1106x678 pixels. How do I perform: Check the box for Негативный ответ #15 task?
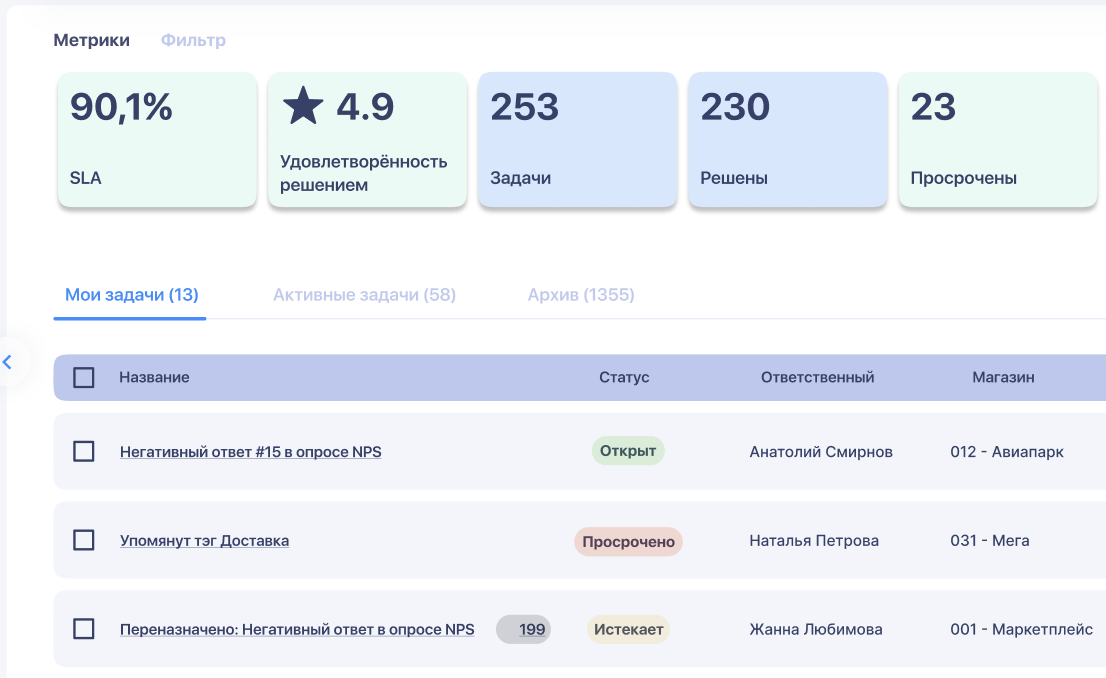(84, 452)
